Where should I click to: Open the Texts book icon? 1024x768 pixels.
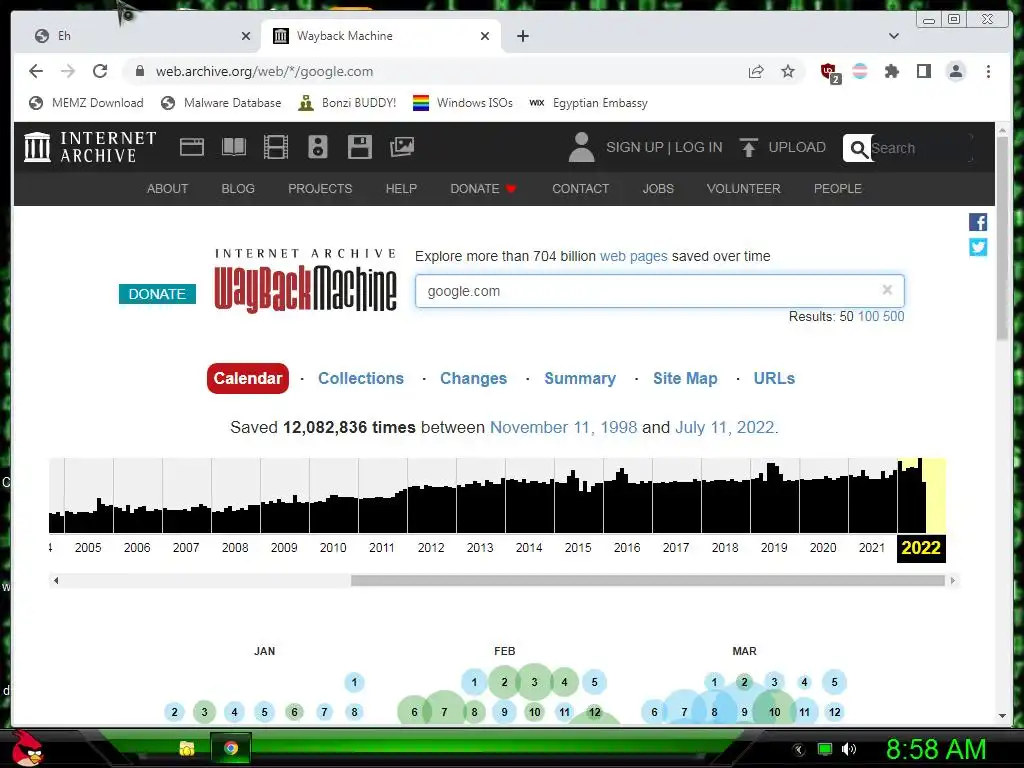(x=234, y=147)
